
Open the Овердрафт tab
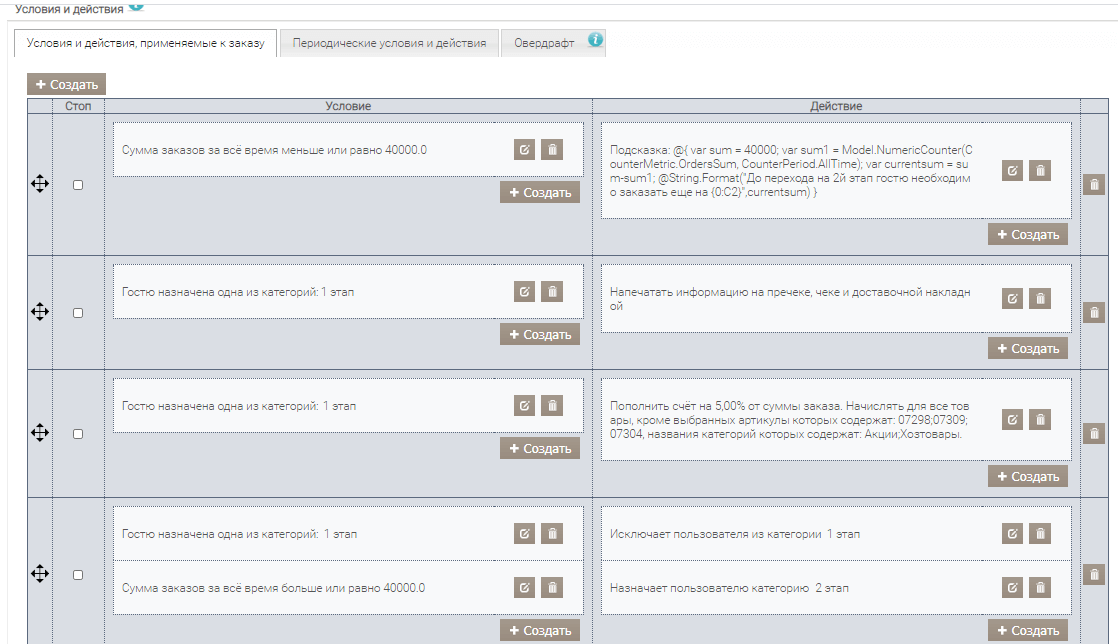[x=543, y=44]
